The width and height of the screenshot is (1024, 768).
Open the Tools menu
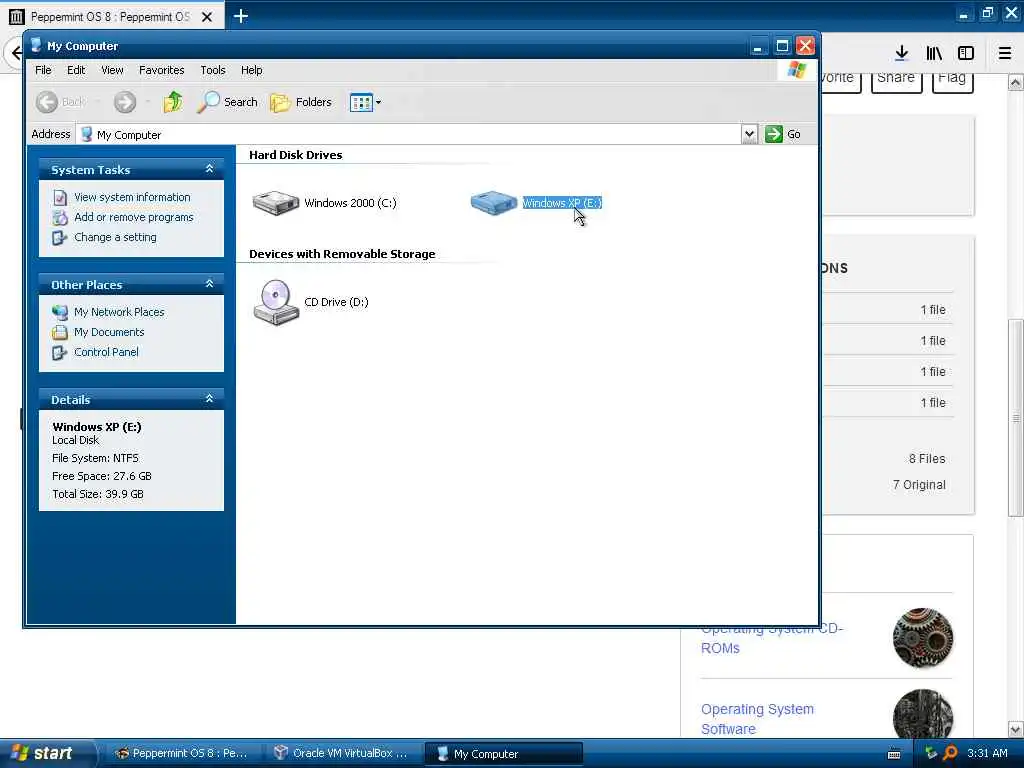[213, 70]
